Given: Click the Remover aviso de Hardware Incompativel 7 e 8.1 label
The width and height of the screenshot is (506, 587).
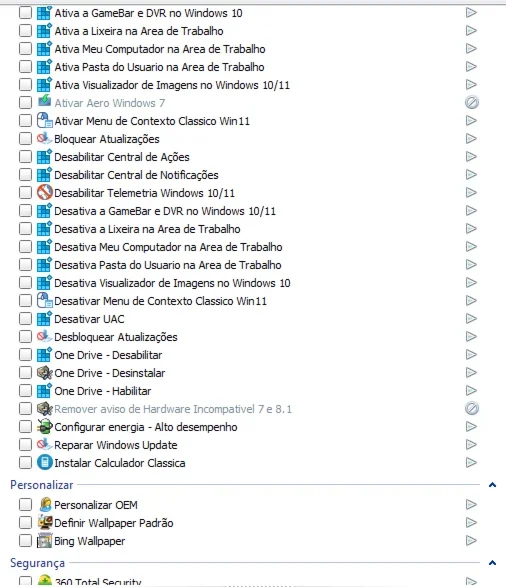Looking at the screenshot, I should pos(173,409).
